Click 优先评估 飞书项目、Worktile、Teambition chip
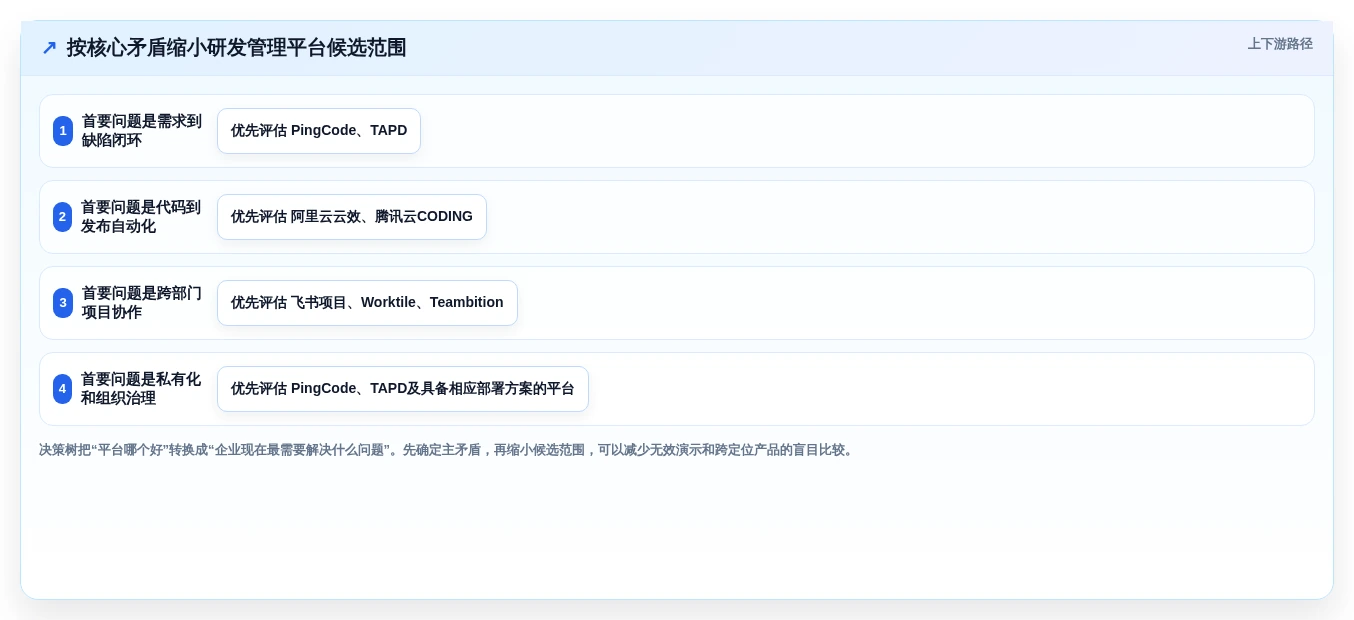This screenshot has width=1354, height=620. tap(367, 303)
